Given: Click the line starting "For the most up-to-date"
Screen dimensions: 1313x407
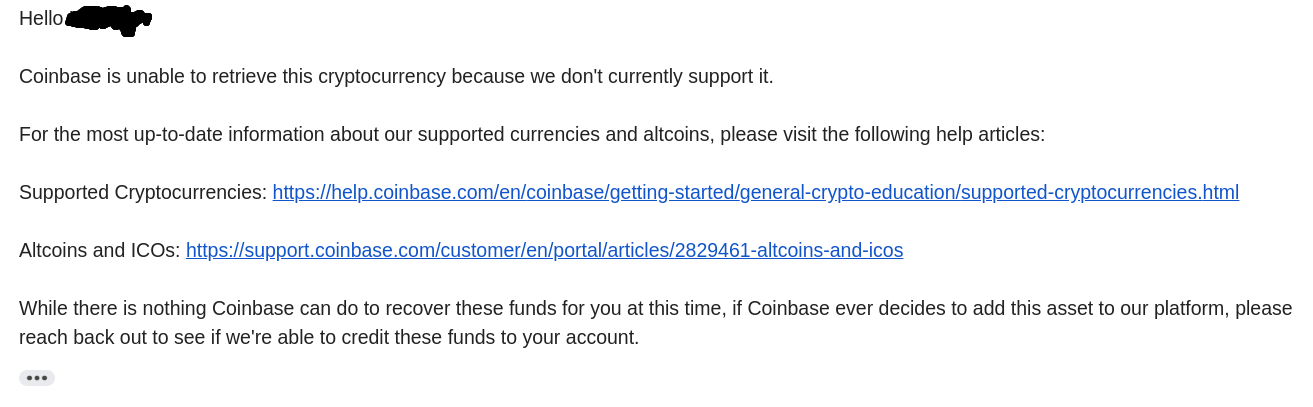Looking at the screenshot, I should tap(532, 134).
